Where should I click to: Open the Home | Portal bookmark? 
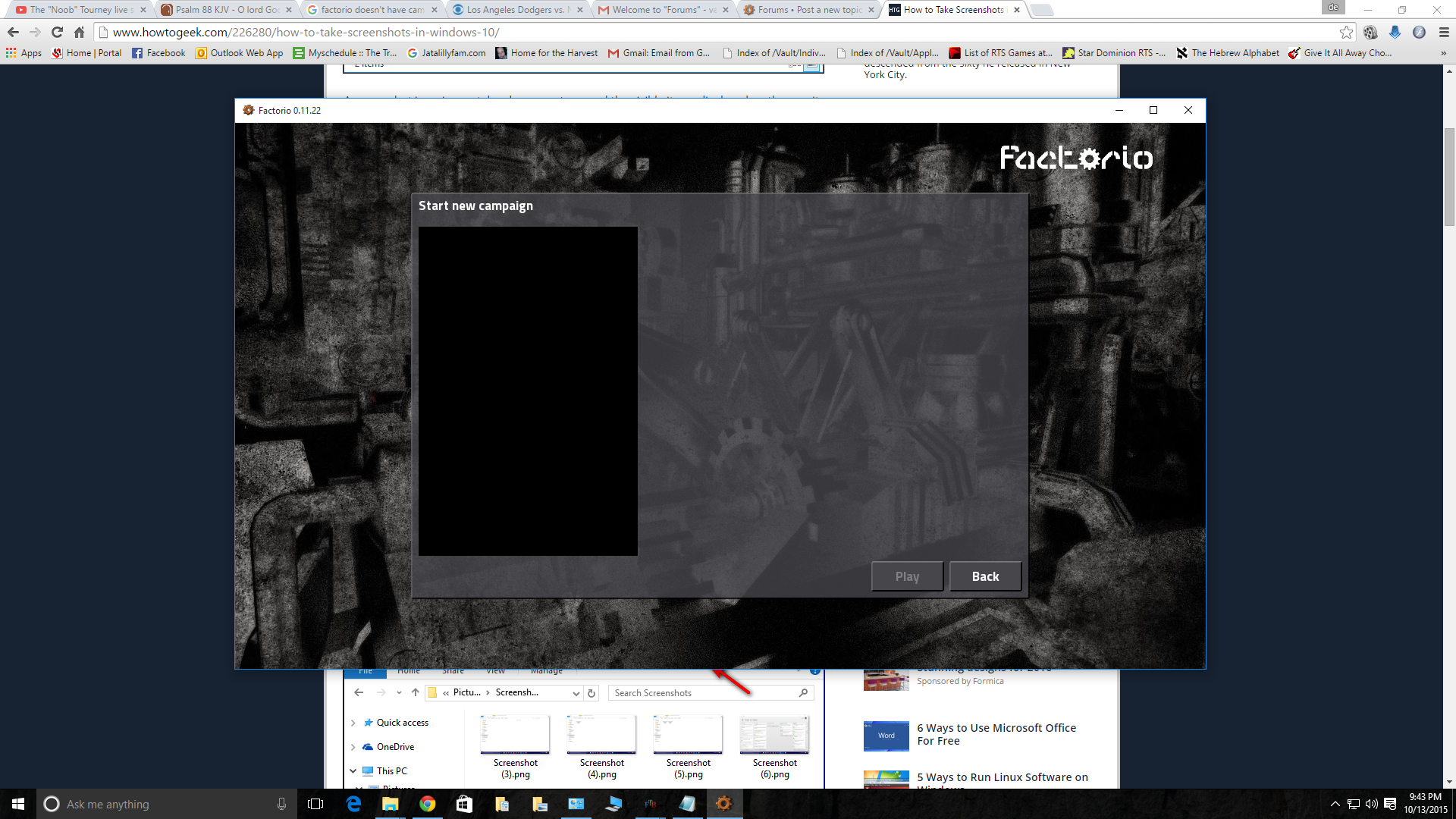(86, 53)
